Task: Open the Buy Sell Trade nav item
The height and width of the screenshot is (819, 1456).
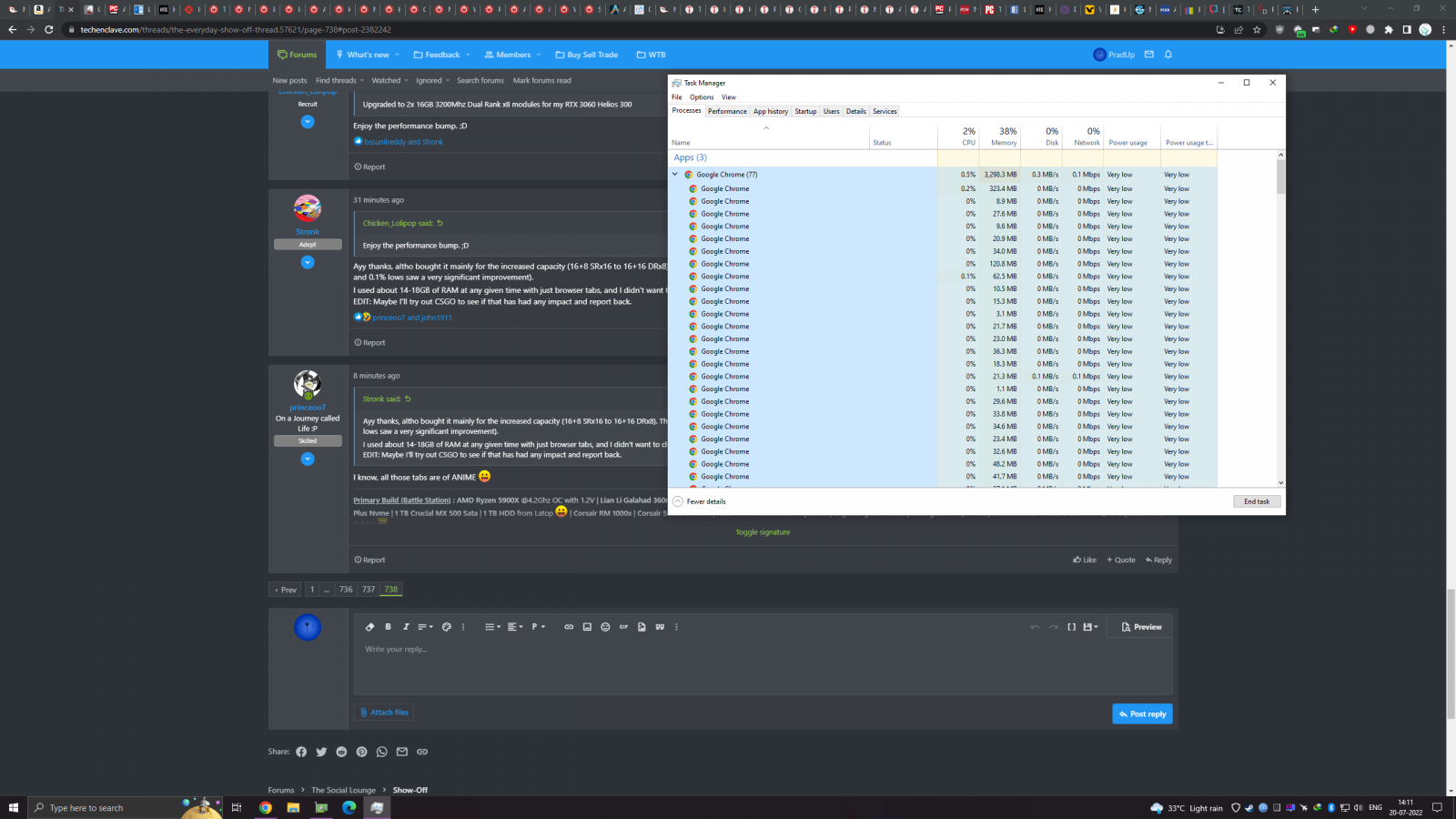Action: (587, 55)
